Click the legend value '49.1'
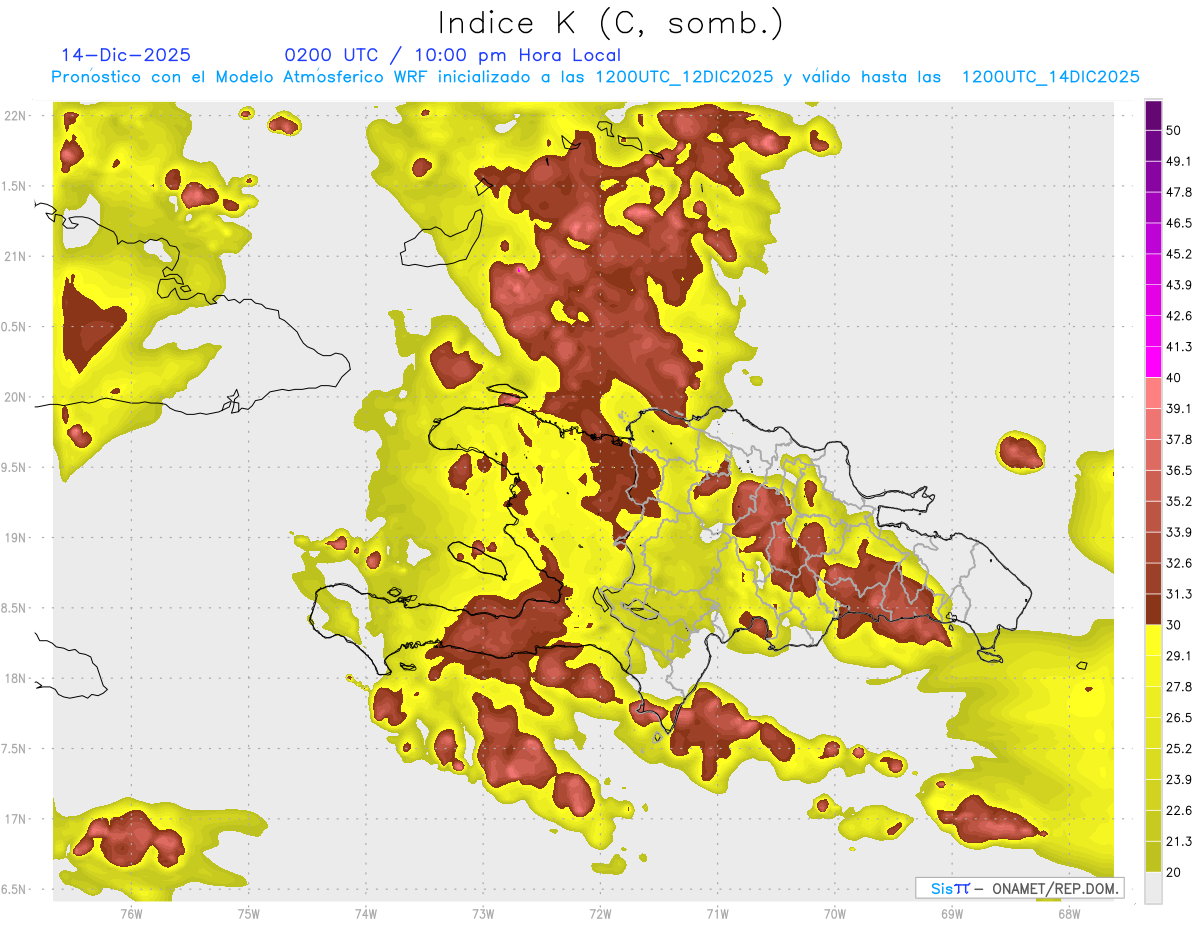 tap(1179, 161)
